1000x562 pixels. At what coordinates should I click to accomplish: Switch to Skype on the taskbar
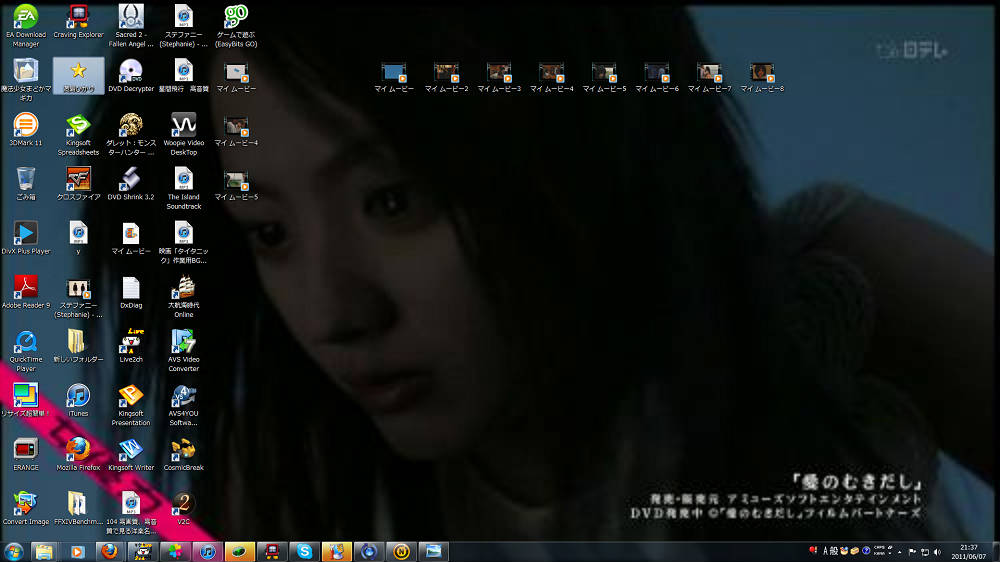[x=304, y=552]
